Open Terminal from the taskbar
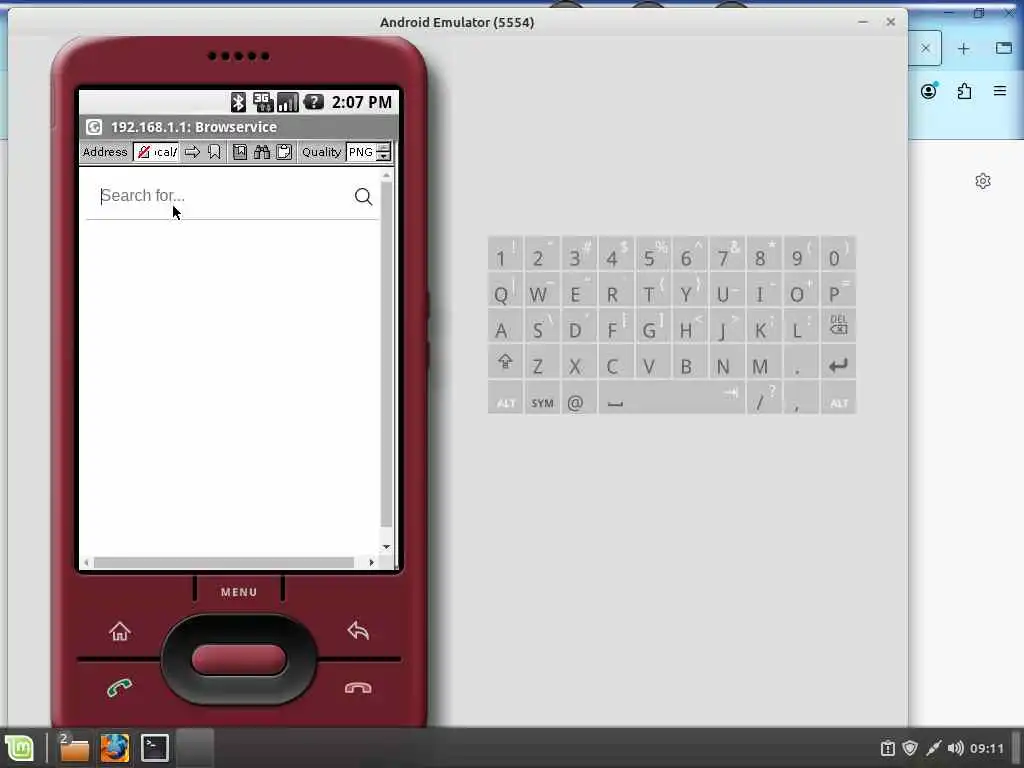1024x768 pixels. (x=155, y=748)
